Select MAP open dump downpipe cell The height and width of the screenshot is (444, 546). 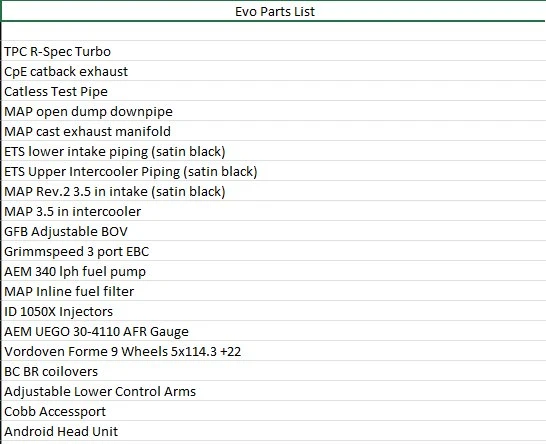coord(274,111)
